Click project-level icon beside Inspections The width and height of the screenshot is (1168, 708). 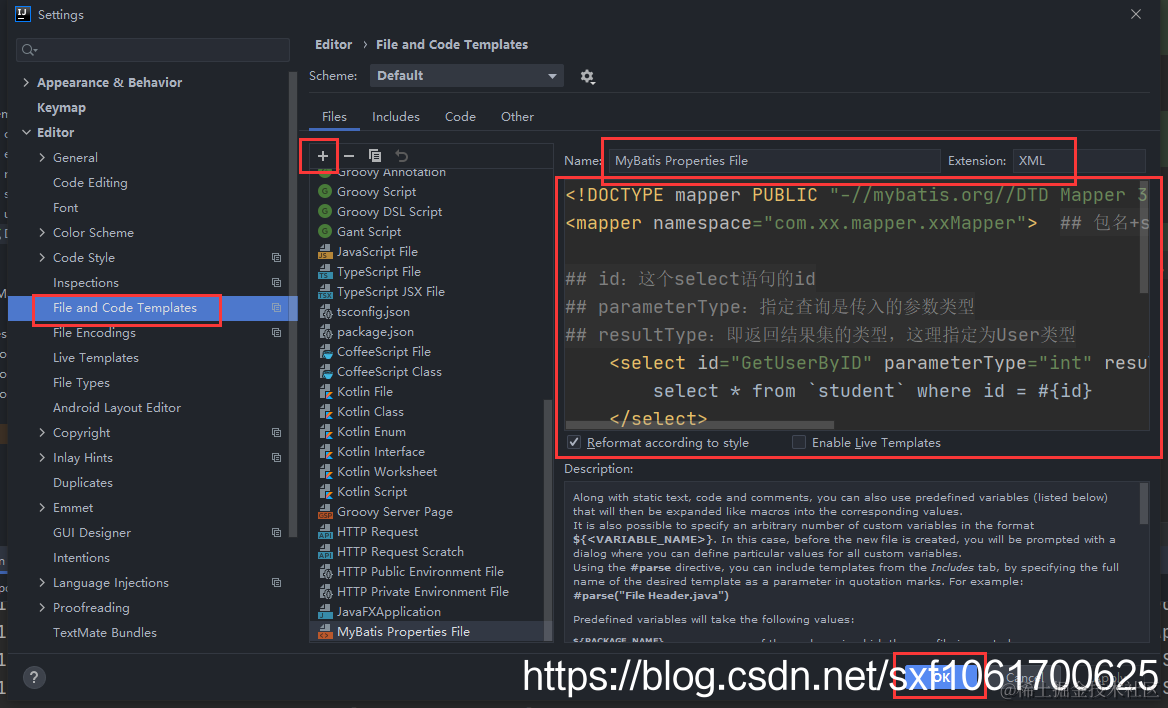pyautogui.click(x=276, y=283)
